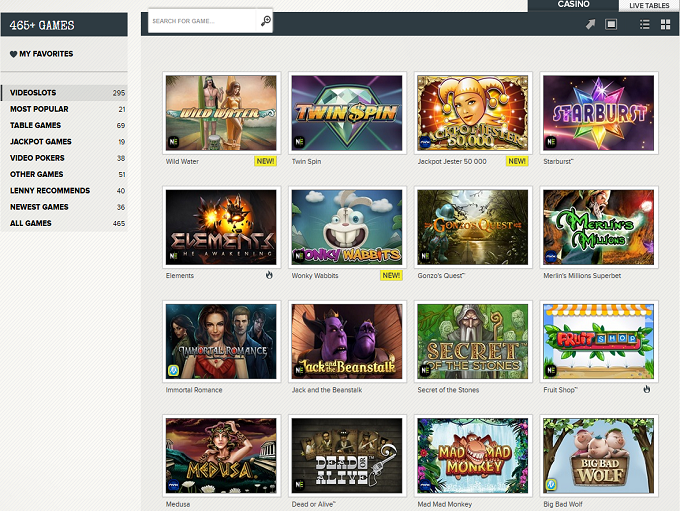Open the Secret of the Stones thumbnail
Screen dimensions: 680x511
(x=473, y=341)
